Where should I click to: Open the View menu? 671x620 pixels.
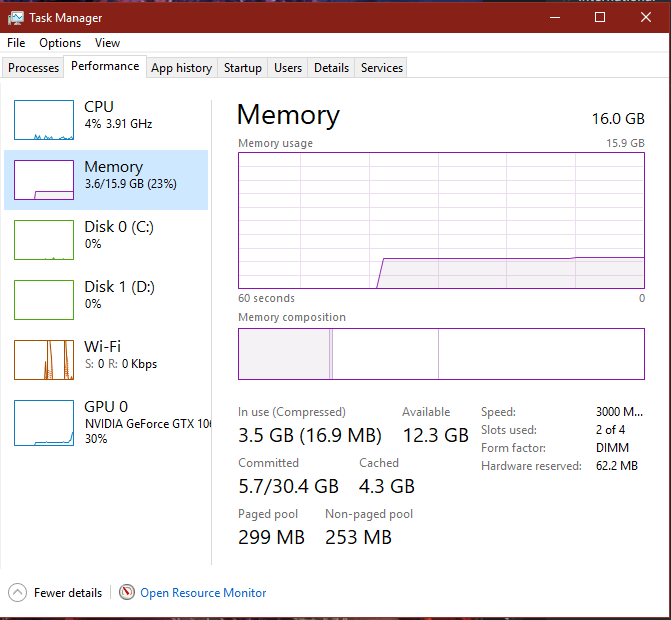[107, 43]
